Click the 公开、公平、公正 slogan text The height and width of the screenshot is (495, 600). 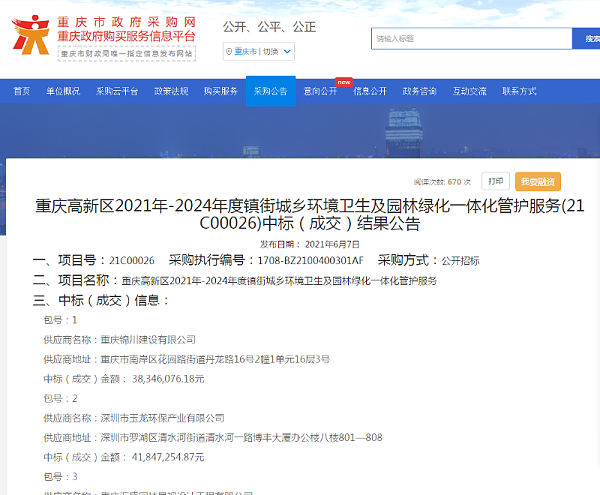(269, 27)
